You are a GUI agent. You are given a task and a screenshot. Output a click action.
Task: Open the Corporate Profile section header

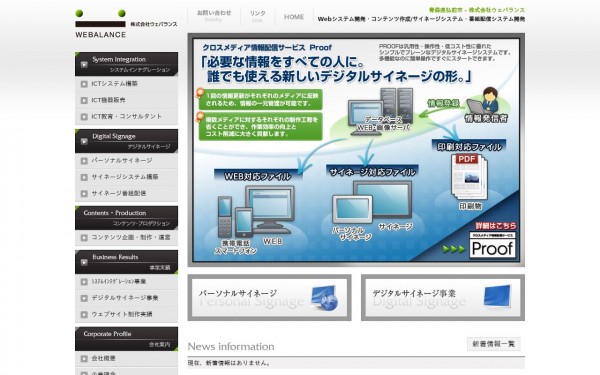[x=126, y=339]
